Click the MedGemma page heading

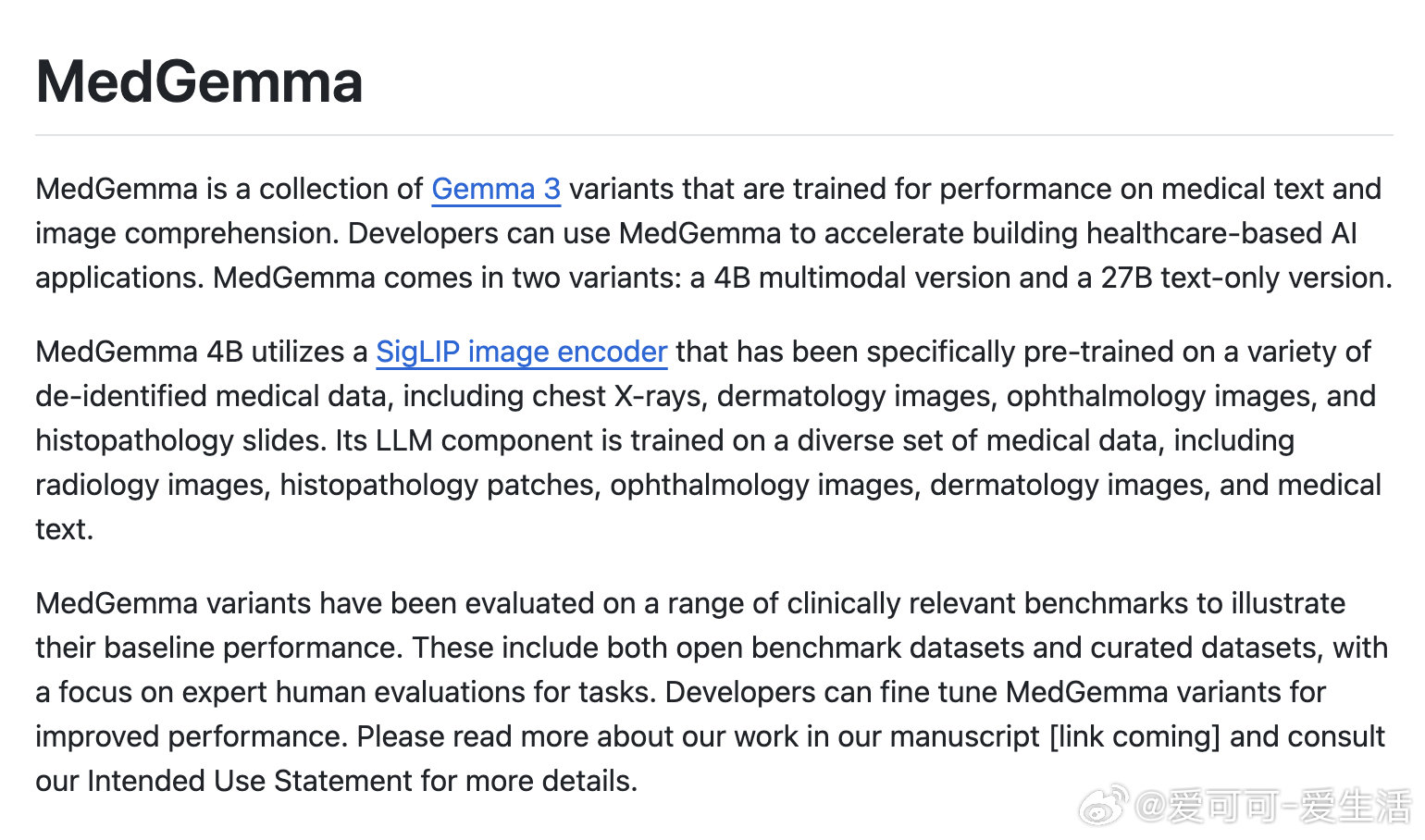(199, 81)
